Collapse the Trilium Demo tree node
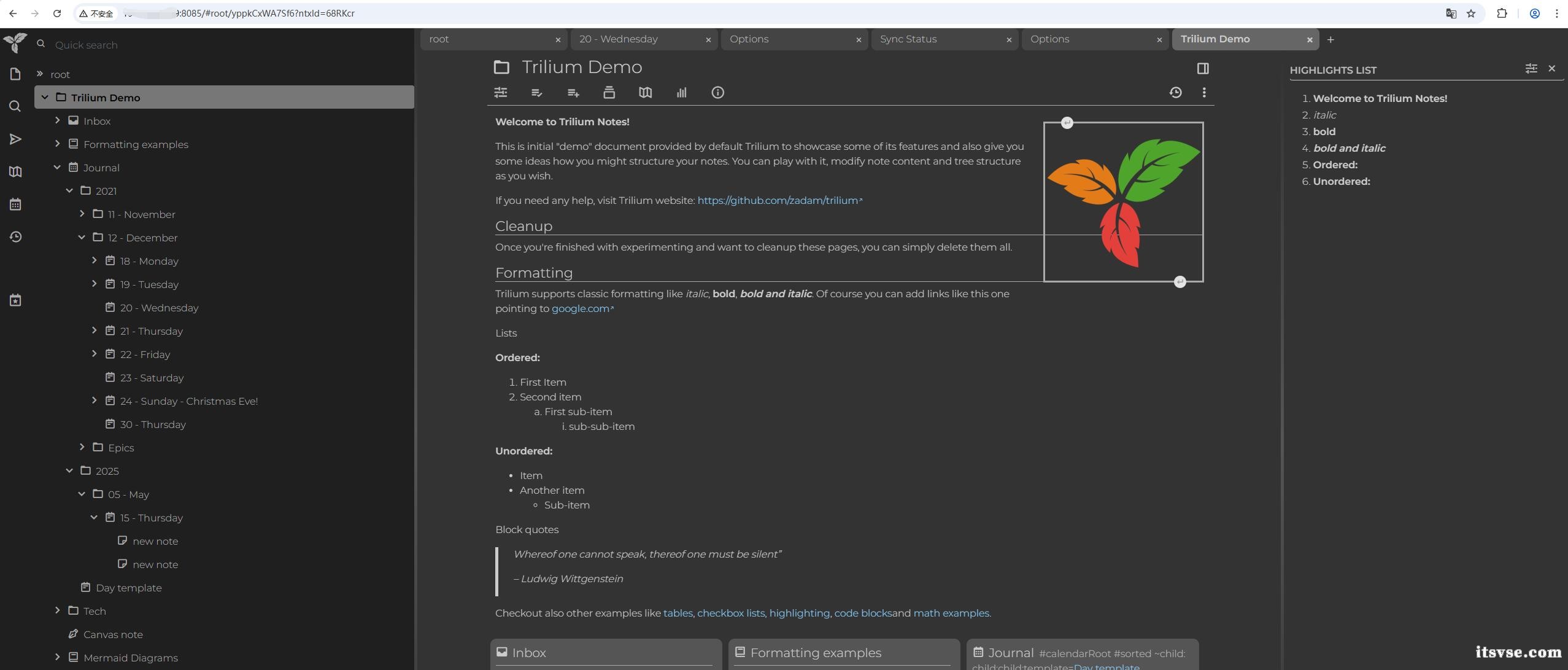This screenshot has height=670, width=1568. [45, 97]
